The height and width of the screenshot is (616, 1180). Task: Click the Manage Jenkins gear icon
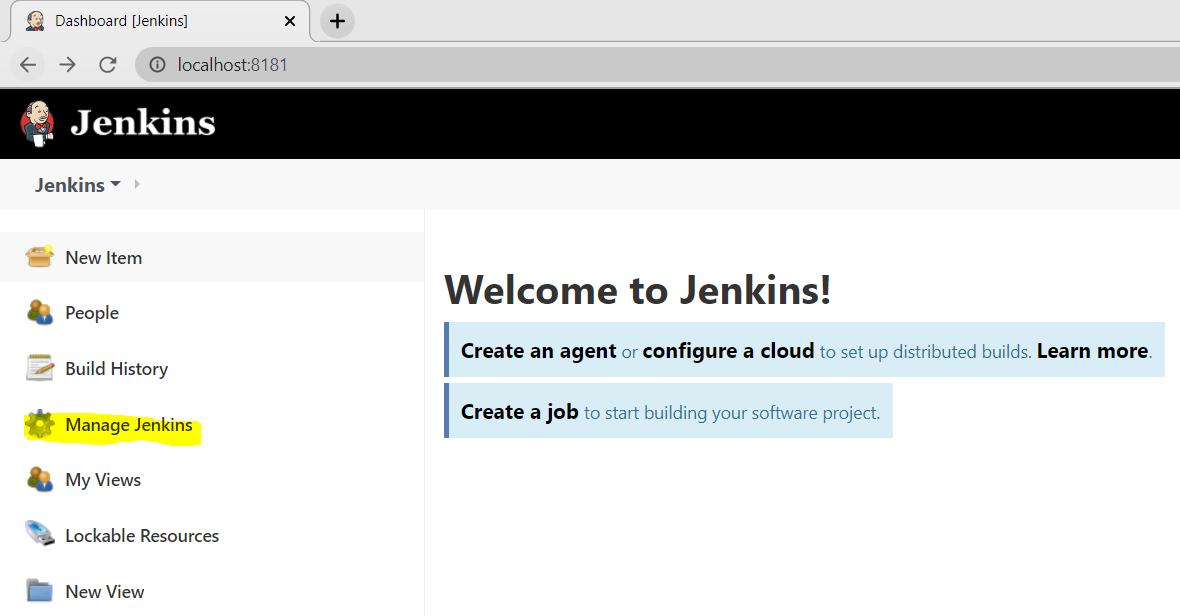39,424
